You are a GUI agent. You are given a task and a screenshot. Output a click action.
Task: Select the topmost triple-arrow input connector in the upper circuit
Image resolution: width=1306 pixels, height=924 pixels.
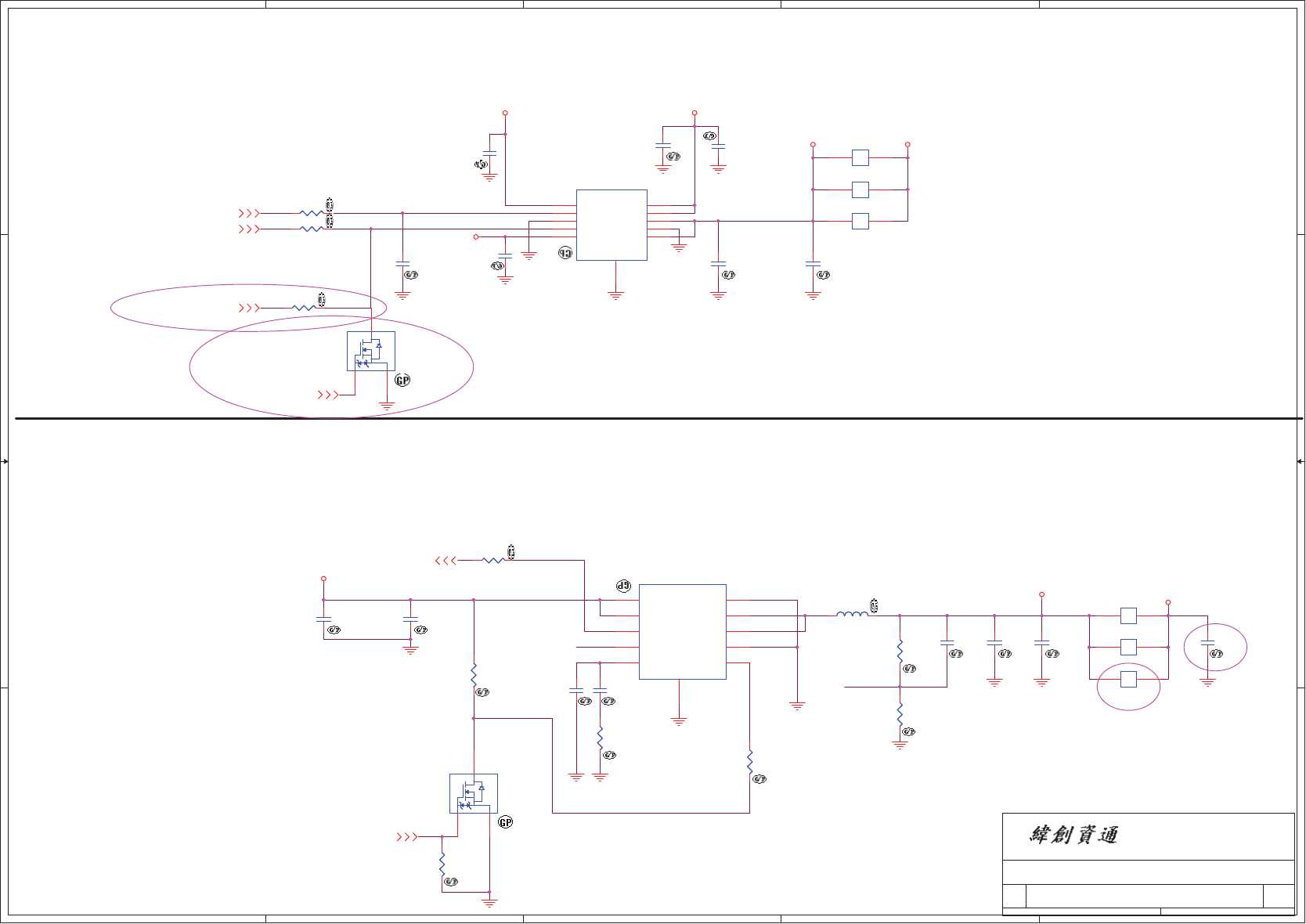click(250, 213)
